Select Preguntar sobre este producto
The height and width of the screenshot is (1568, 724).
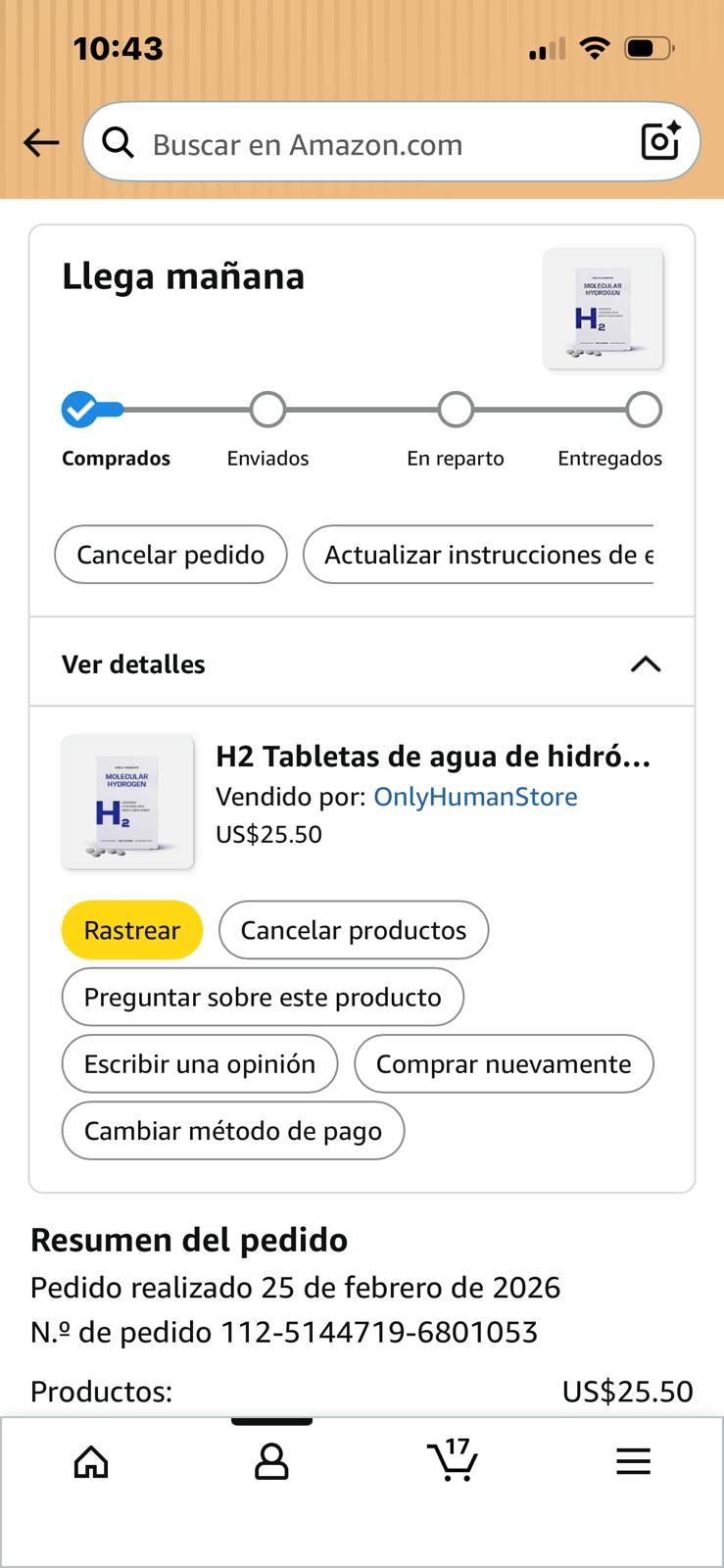tap(263, 997)
